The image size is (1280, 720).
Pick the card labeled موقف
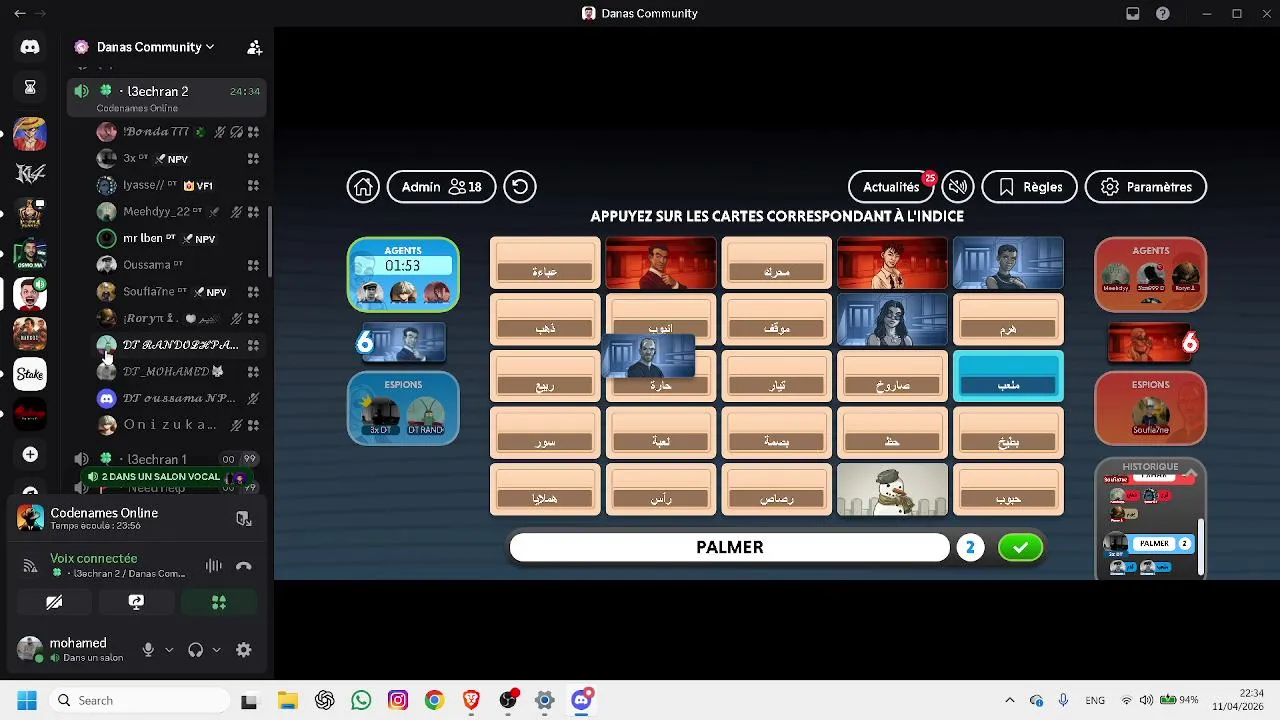[776, 320]
